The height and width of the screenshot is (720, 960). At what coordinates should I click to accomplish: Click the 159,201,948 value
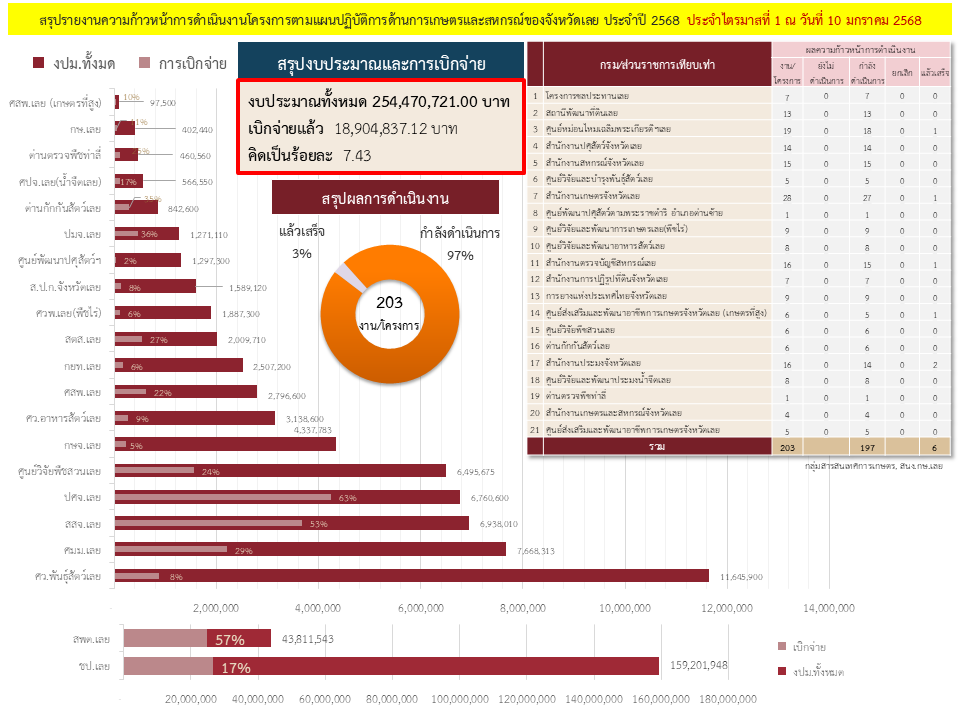pyautogui.click(x=699, y=665)
